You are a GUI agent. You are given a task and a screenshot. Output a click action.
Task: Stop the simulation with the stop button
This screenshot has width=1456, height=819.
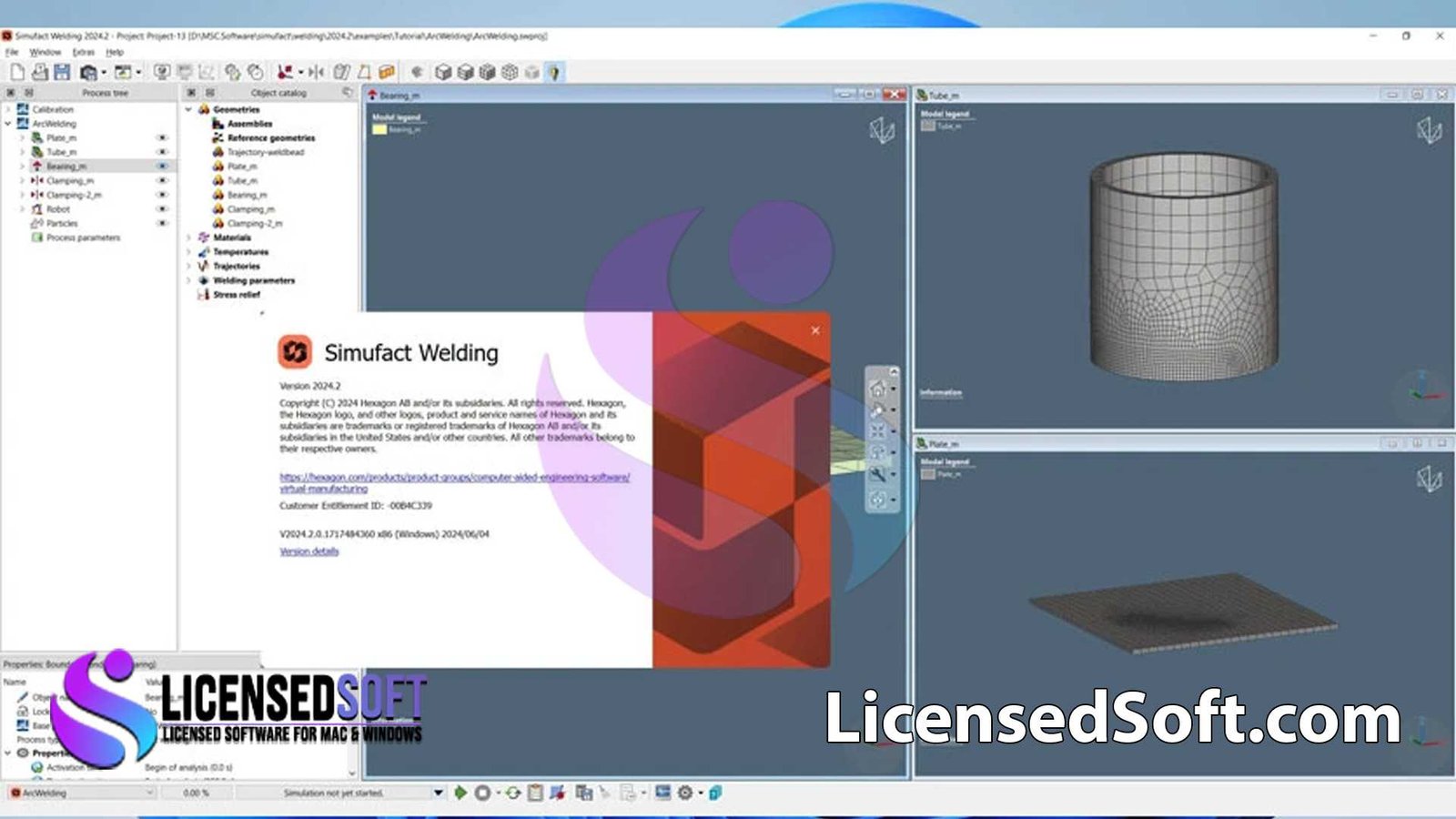click(x=482, y=794)
